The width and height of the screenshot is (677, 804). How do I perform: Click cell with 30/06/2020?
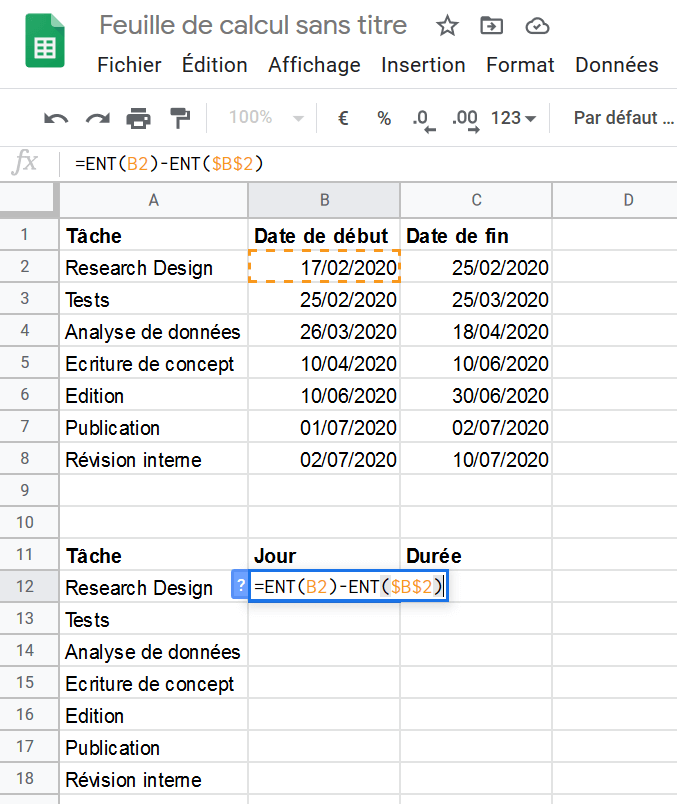click(x=476, y=395)
